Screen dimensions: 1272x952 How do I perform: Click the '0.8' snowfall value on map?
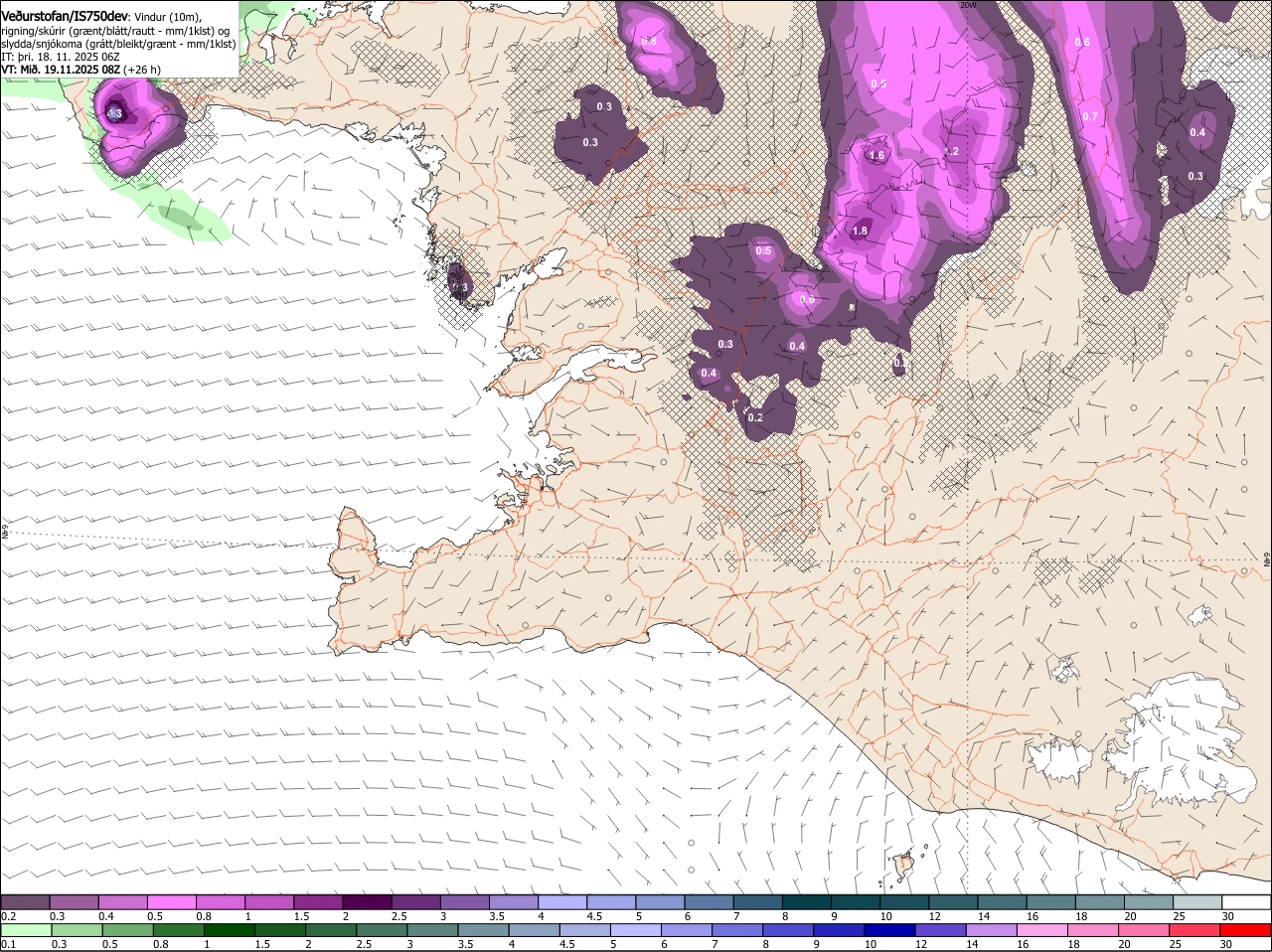pos(649,41)
